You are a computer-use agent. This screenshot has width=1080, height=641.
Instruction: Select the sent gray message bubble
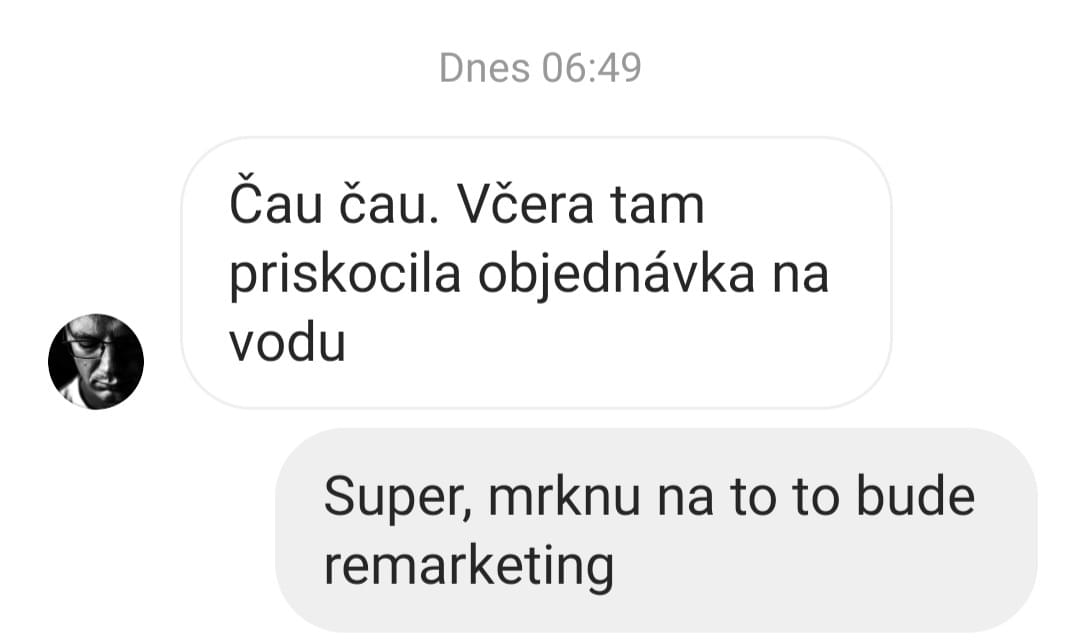point(656,530)
